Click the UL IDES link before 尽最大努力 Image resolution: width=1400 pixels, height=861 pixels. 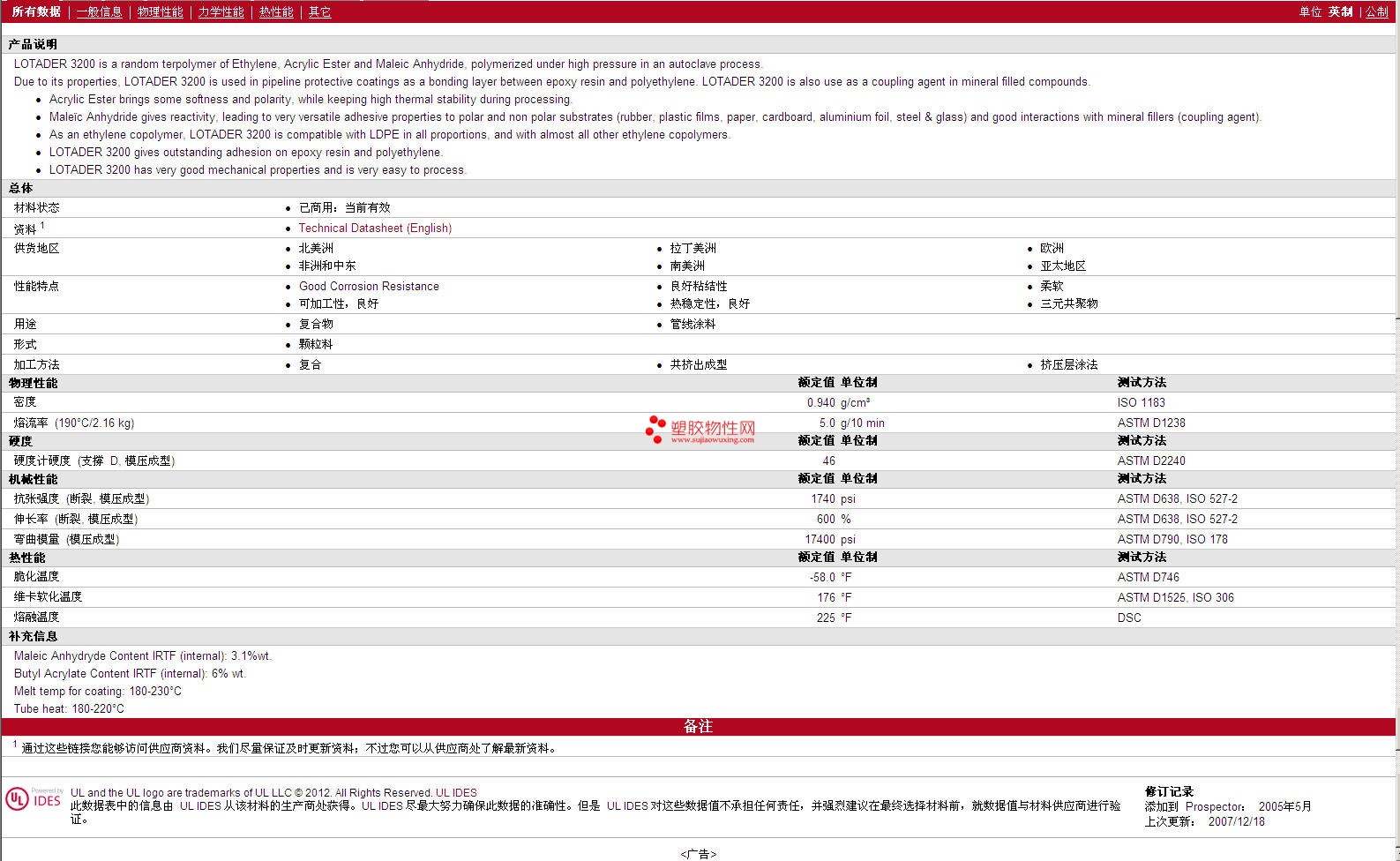coord(382,806)
